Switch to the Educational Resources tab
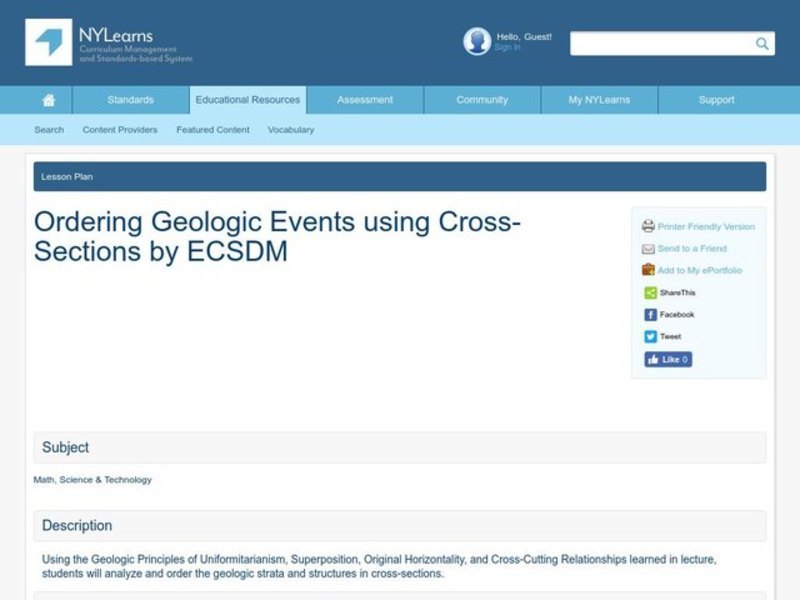This screenshot has height=600, width=800. click(247, 99)
